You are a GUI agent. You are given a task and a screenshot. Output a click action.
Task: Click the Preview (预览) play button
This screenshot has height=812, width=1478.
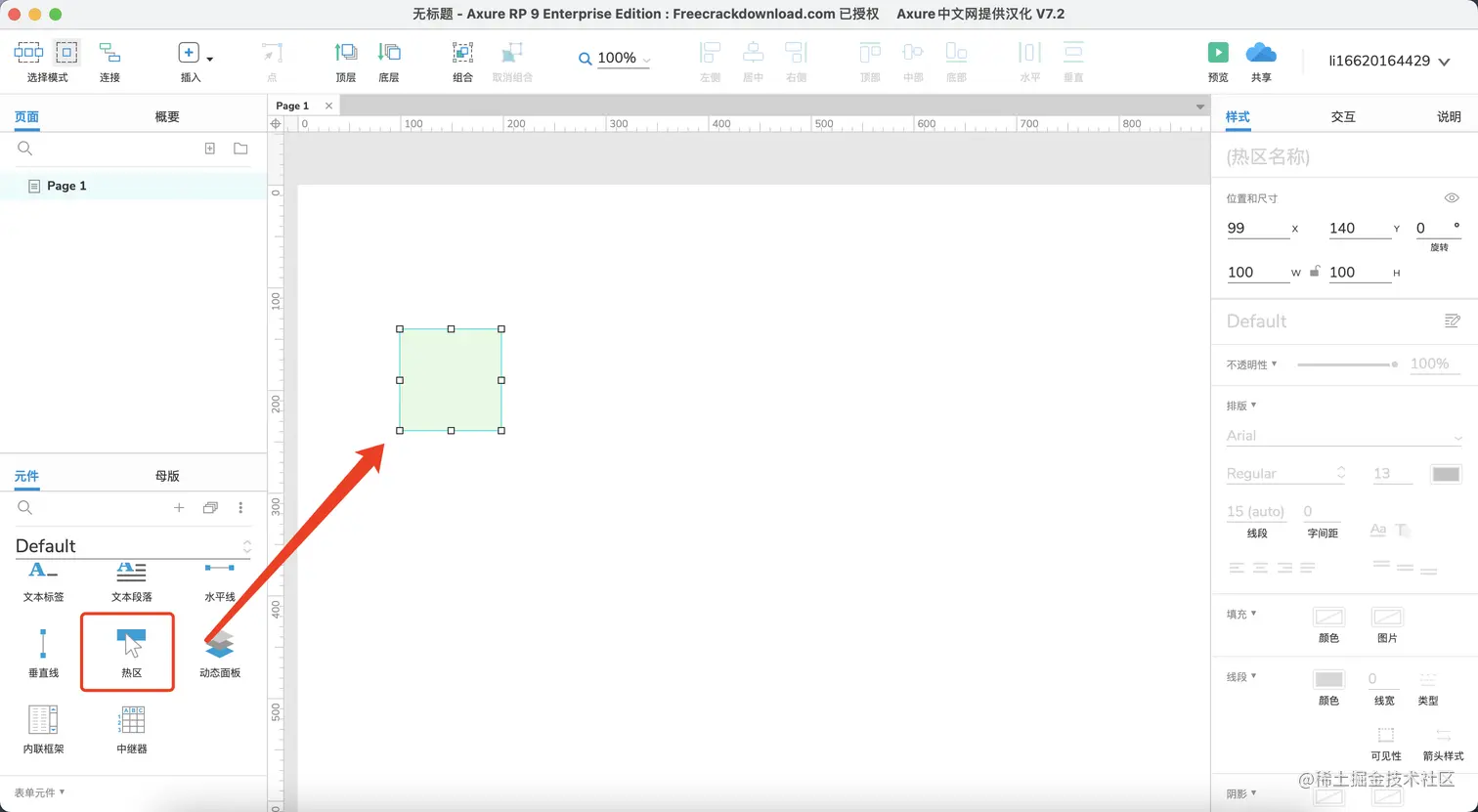coord(1218,53)
